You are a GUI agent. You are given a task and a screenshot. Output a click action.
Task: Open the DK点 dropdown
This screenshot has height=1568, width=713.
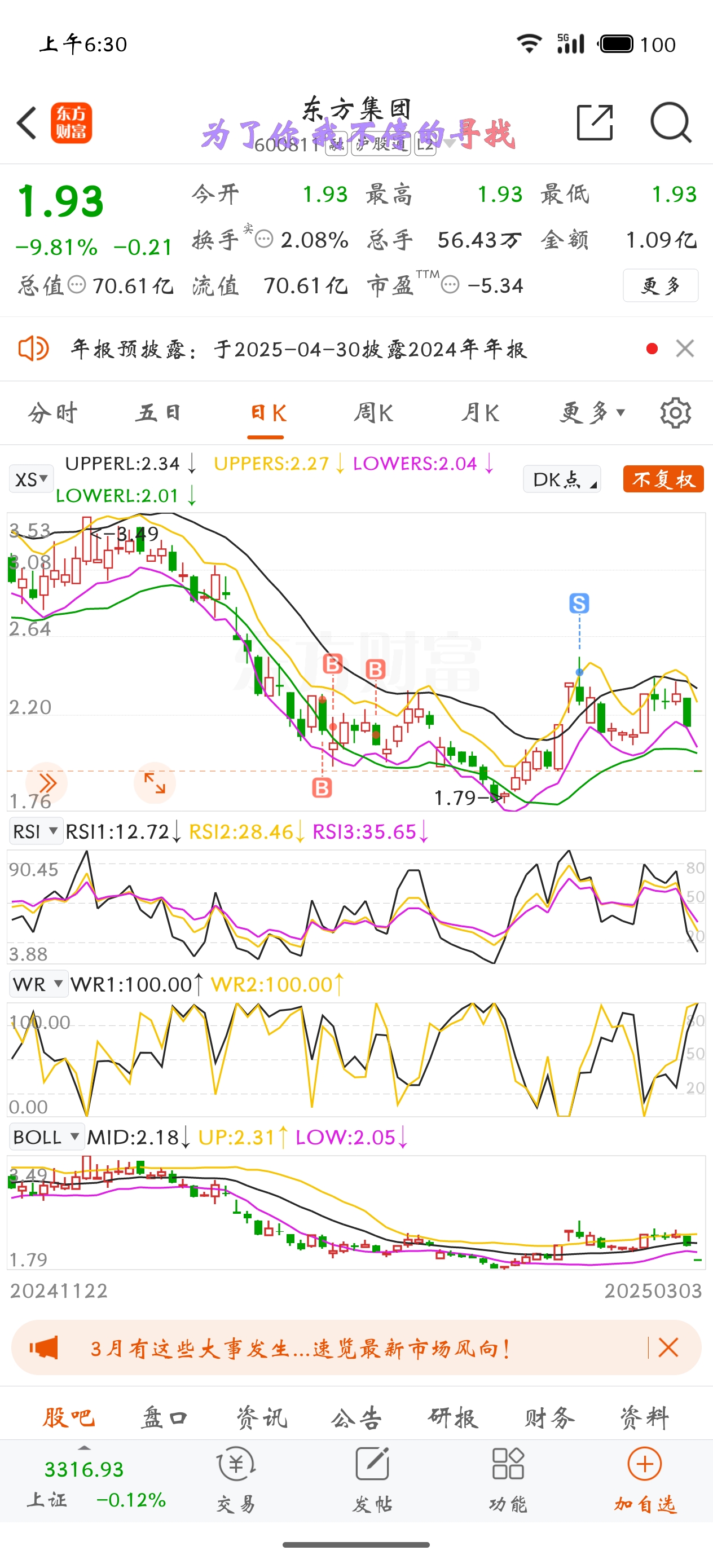(562, 479)
